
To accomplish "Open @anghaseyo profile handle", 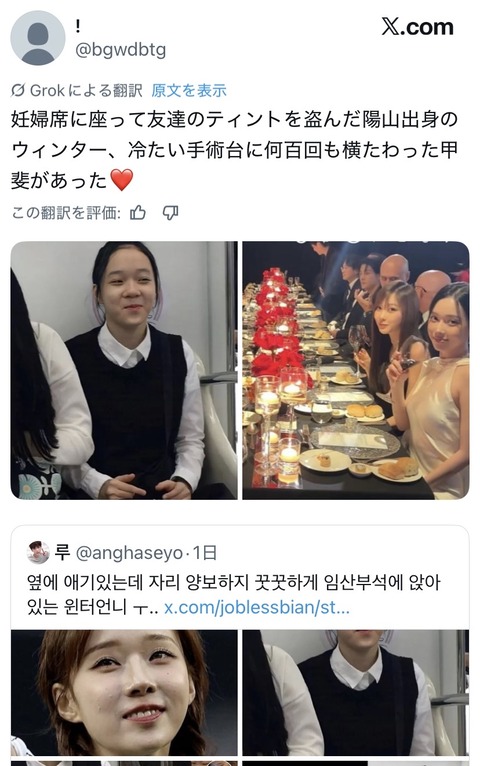I will click(x=129, y=553).
